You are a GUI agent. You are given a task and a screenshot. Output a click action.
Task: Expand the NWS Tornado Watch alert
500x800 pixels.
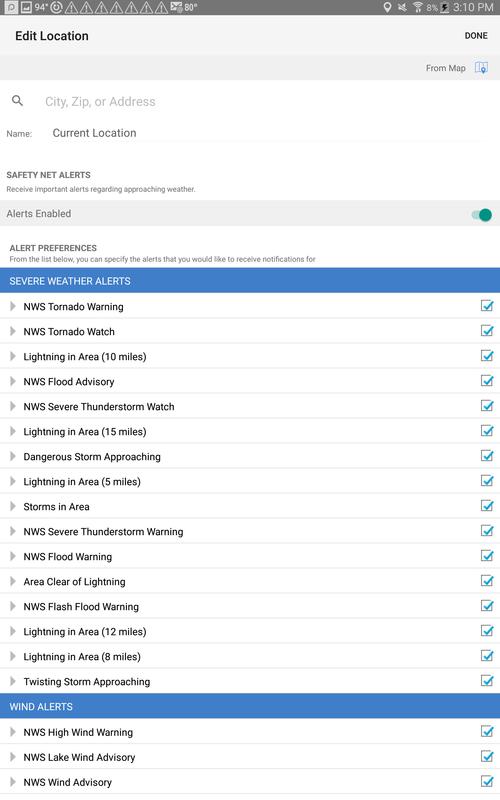pyautogui.click(x=13, y=331)
